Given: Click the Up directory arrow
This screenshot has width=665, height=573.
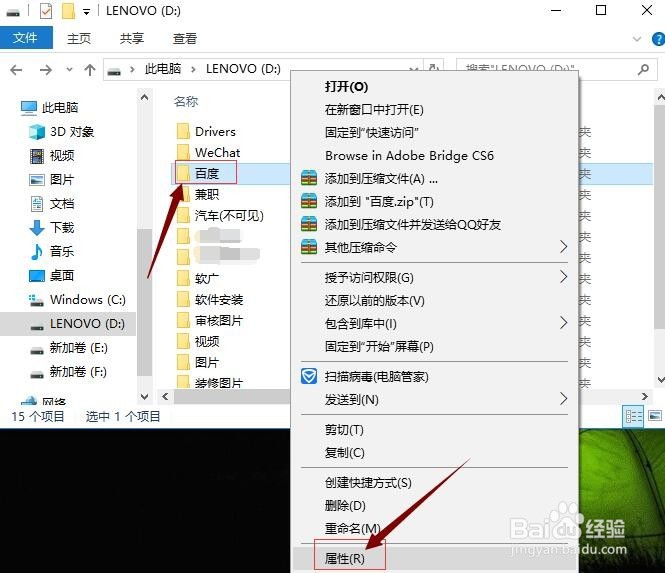Looking at the screenshot, I should click(x=89, y=70).
